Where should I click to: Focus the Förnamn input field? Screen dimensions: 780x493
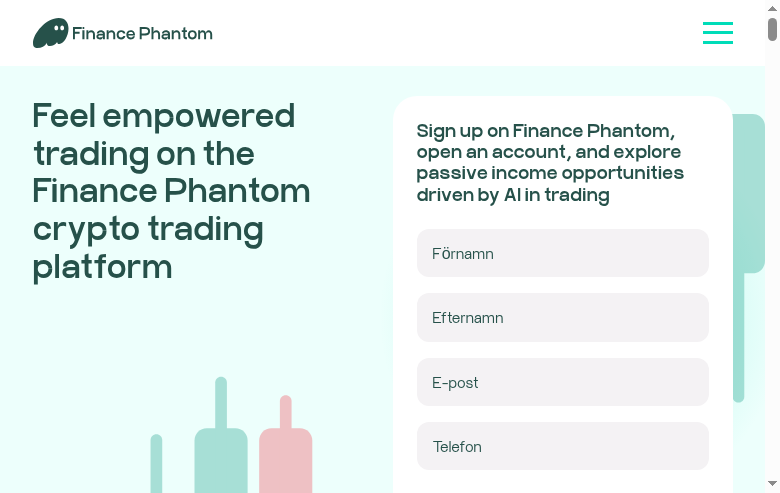pos(562,253)
